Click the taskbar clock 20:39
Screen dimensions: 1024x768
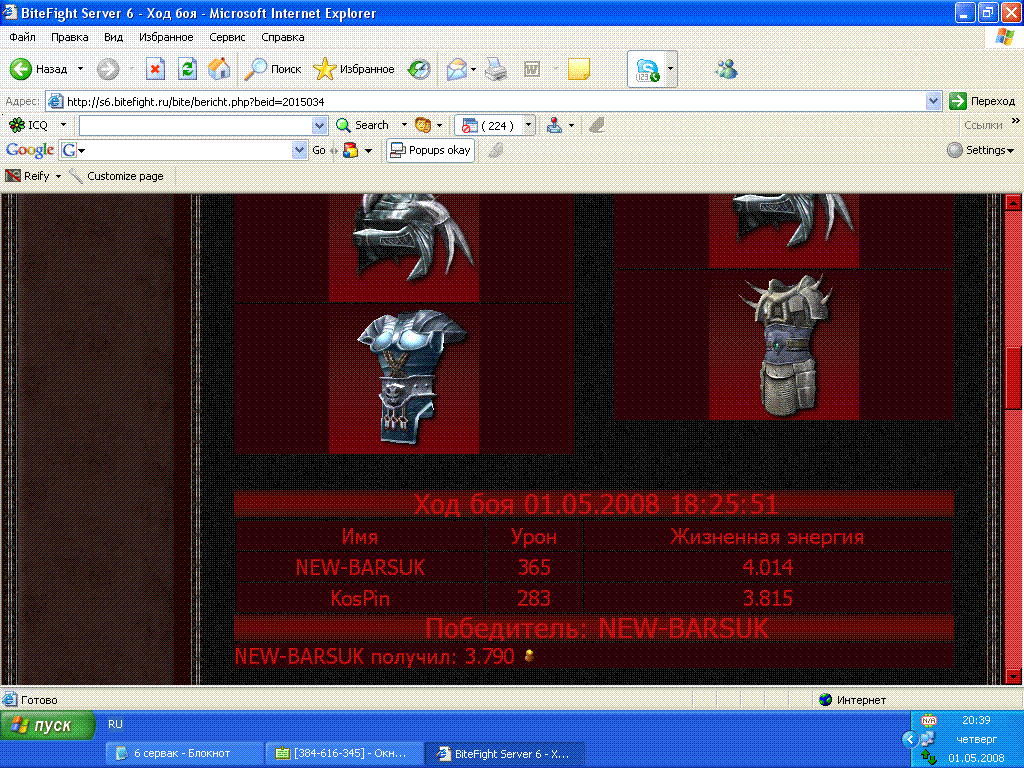pyautogui.click(x=976, y=720)
